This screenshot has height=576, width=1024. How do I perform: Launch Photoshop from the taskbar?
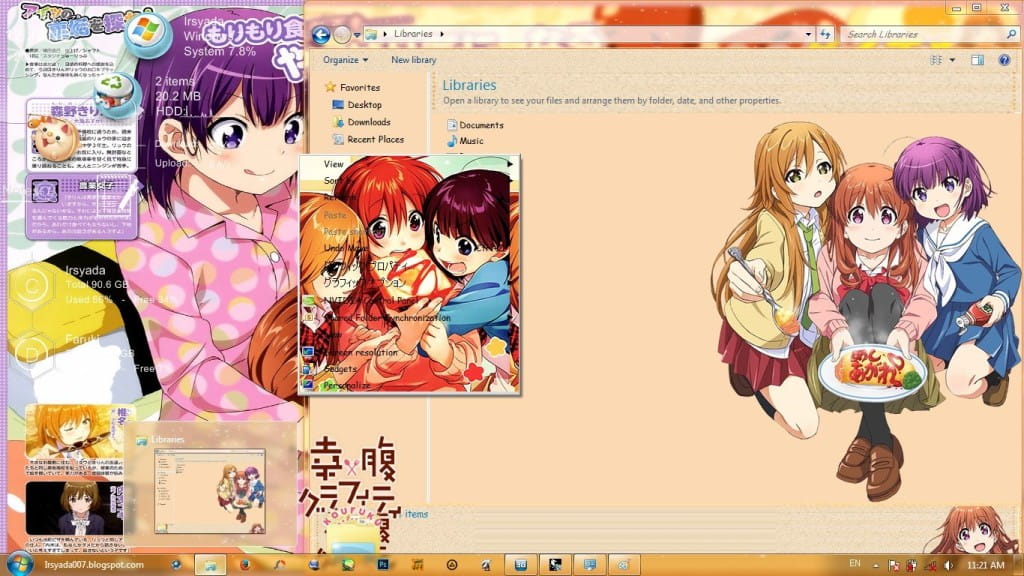coord(382,562)
